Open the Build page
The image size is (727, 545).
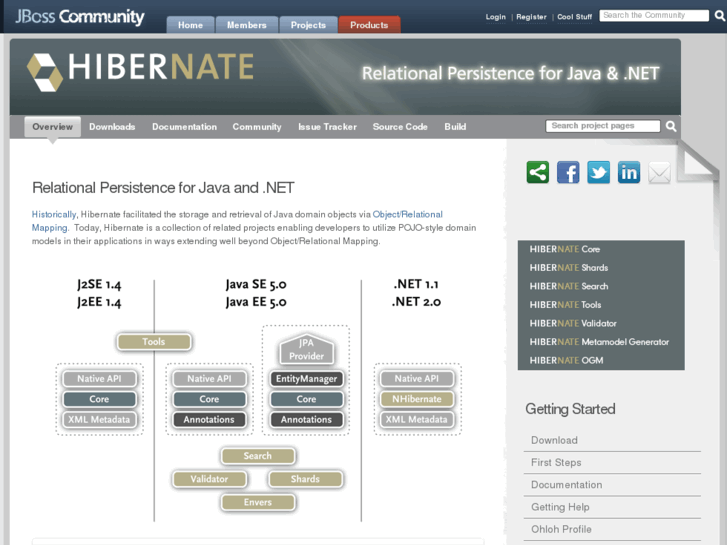tap(455, 127)
